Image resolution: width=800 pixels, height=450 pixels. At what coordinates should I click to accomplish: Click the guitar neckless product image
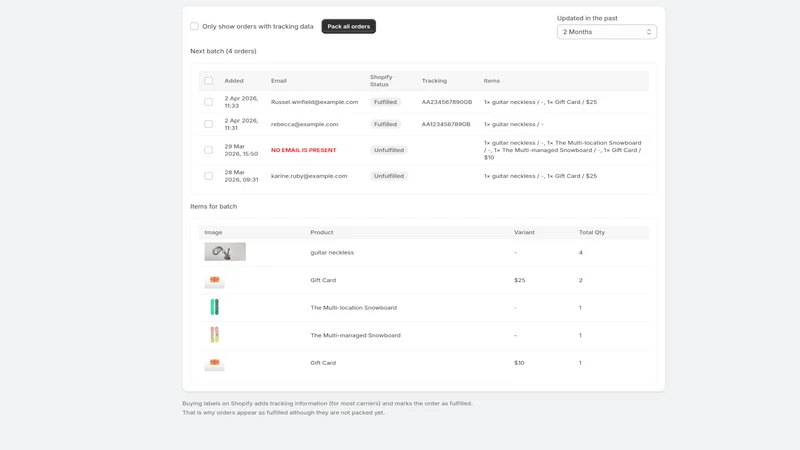click(225, 252)
